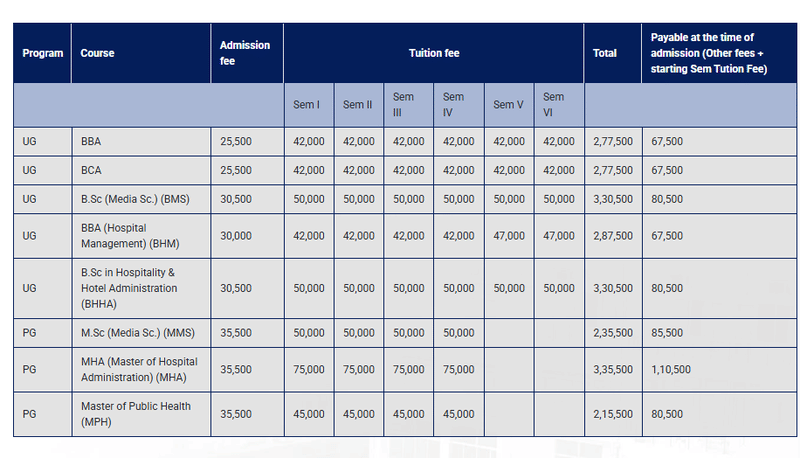Click the Payable at time of admission header
Image resolution: width=800 pixels, height=458 pixels.
coord(709,53)
